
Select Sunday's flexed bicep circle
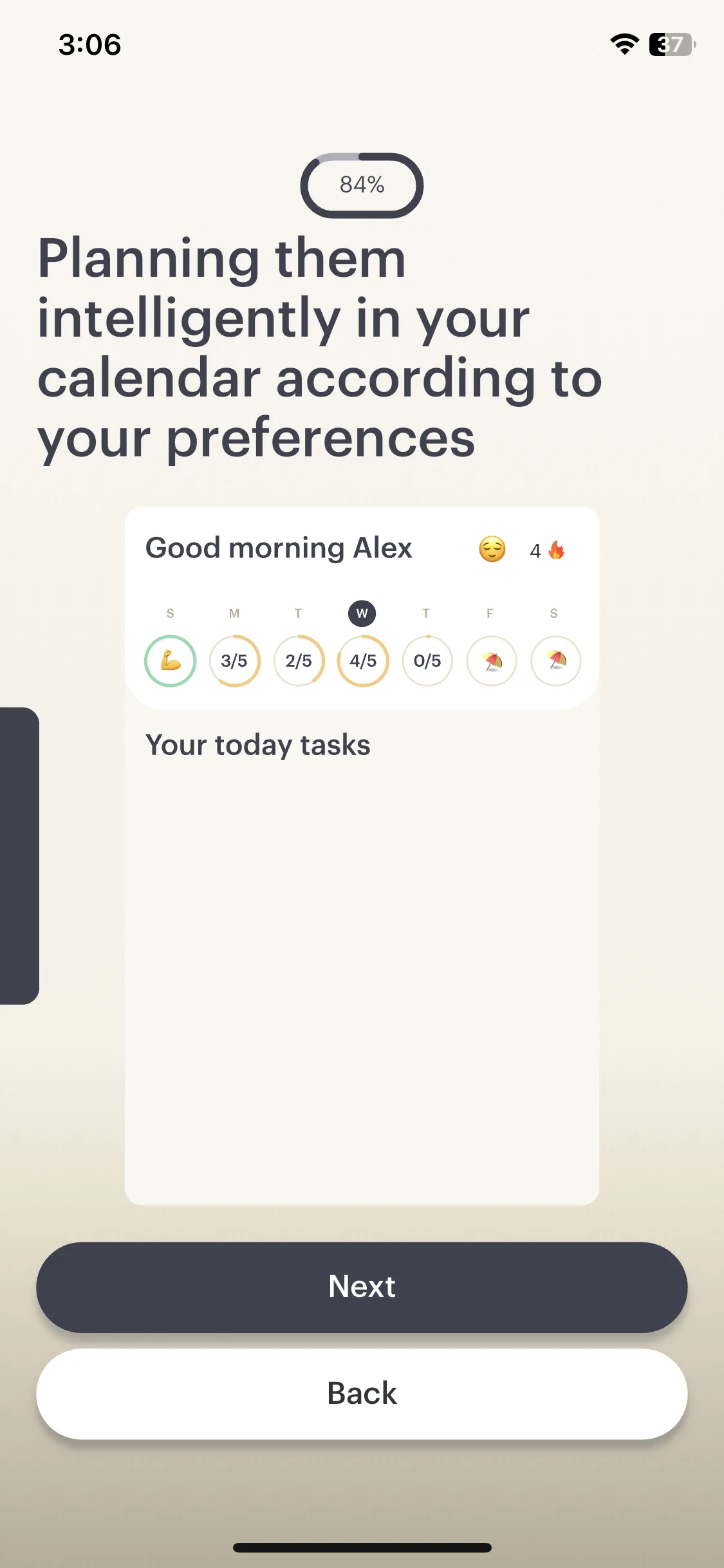[x=170, y=661]
